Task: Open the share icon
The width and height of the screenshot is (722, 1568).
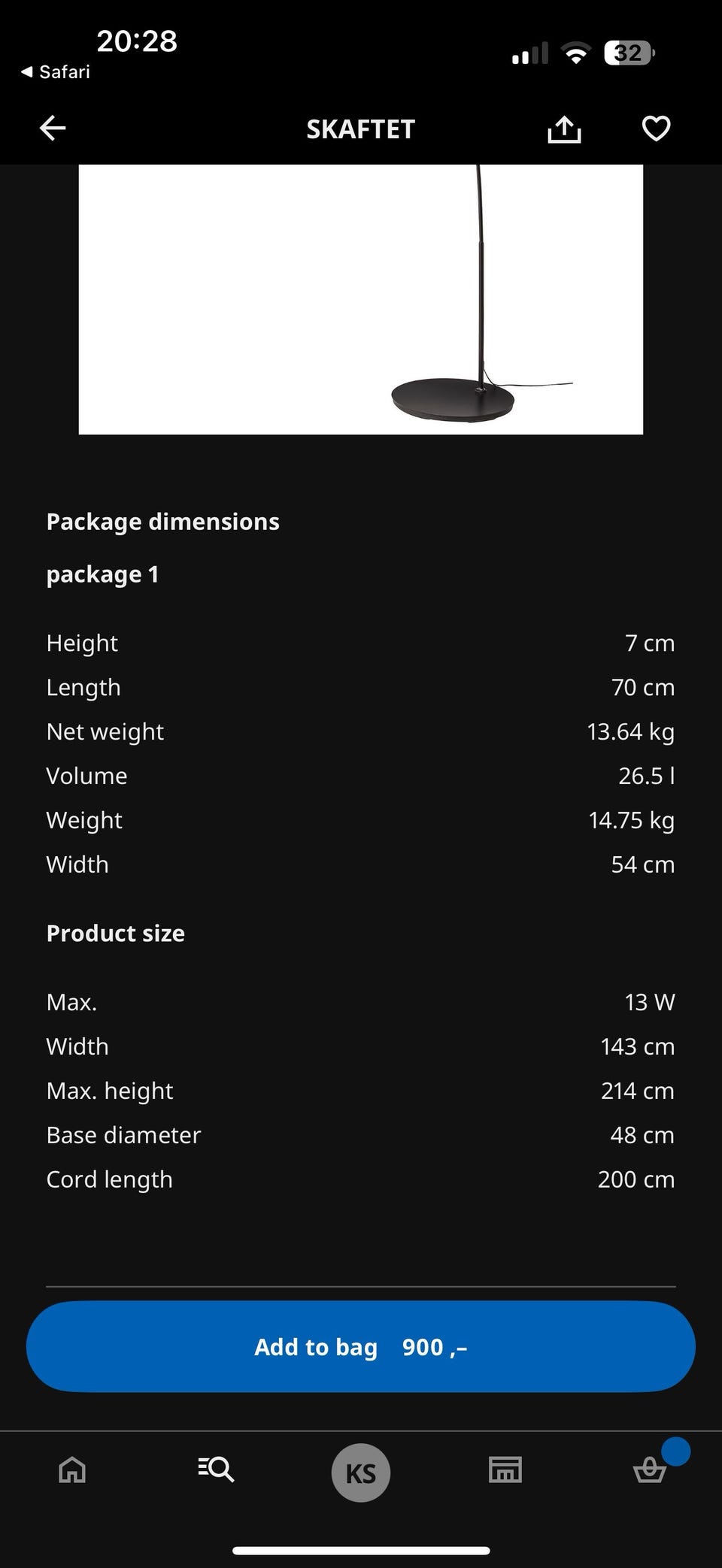Action: click(x=564, y=129)
